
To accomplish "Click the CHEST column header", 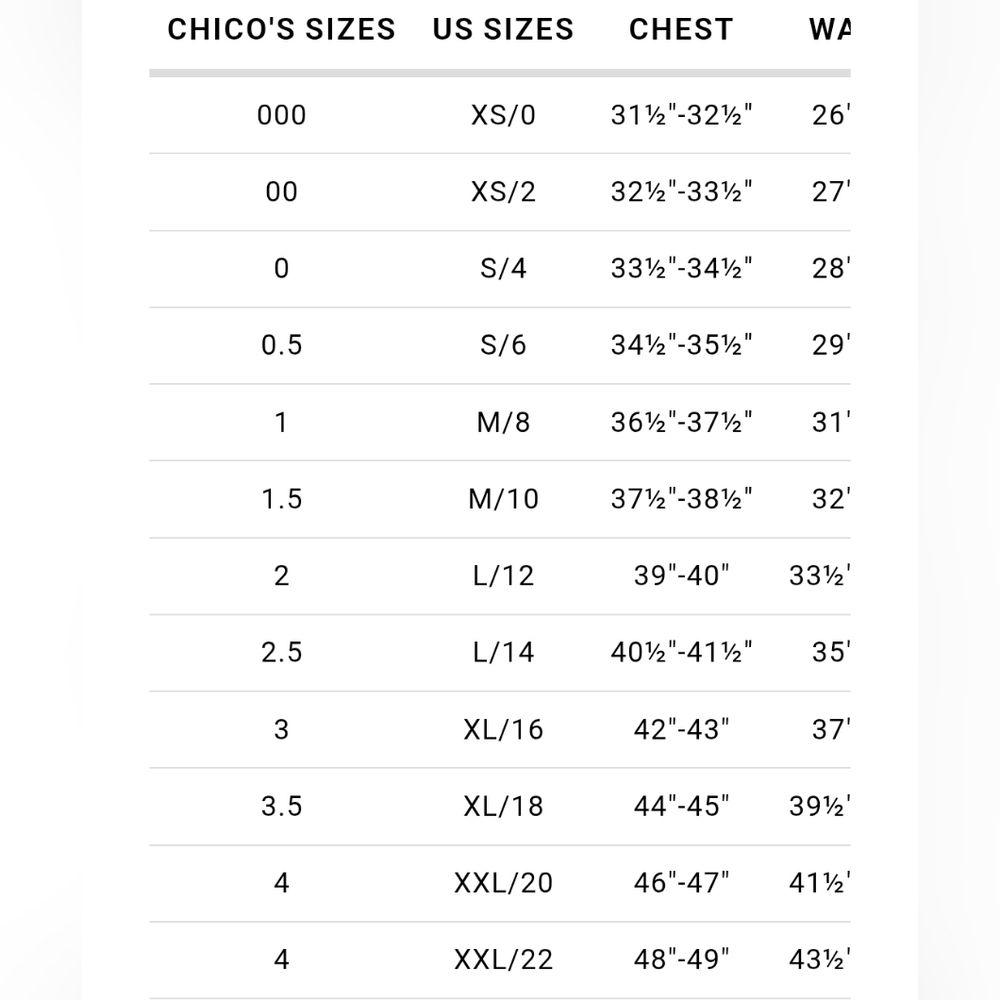I will point(681,30).
